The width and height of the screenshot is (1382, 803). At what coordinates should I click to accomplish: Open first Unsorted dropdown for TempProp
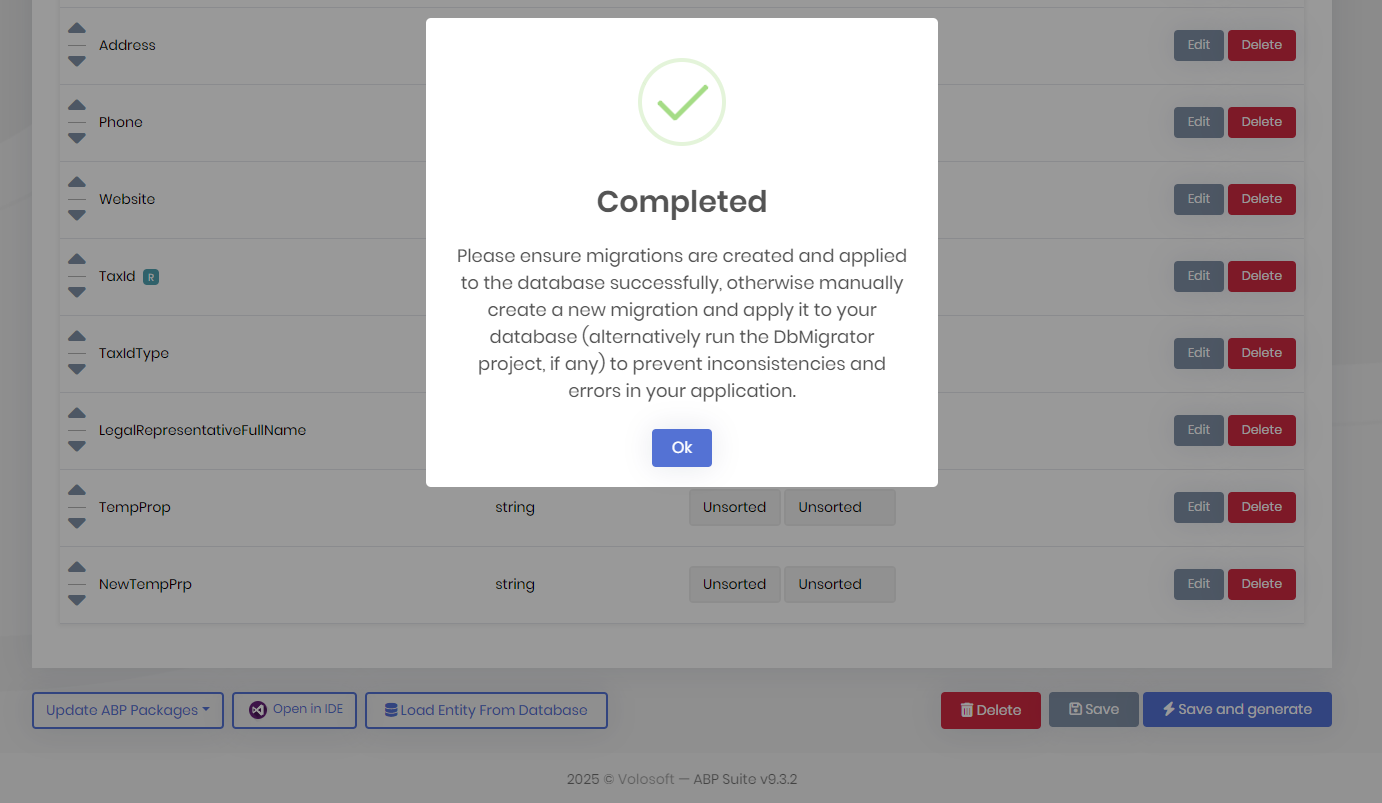tap(734, 507)
